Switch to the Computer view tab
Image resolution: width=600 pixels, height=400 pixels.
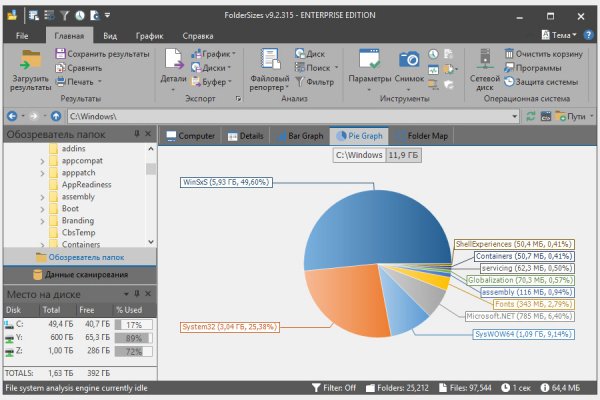(191, 136)
